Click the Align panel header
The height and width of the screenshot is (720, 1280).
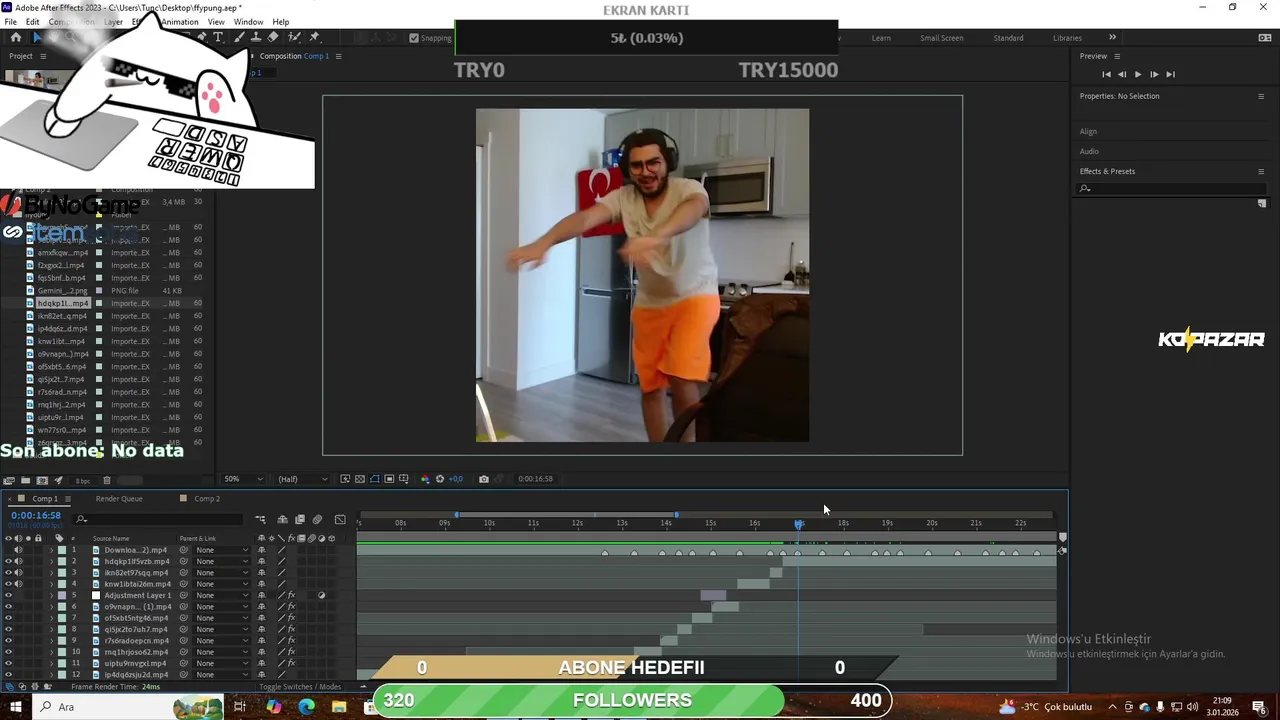click(x=1088, y=131)
